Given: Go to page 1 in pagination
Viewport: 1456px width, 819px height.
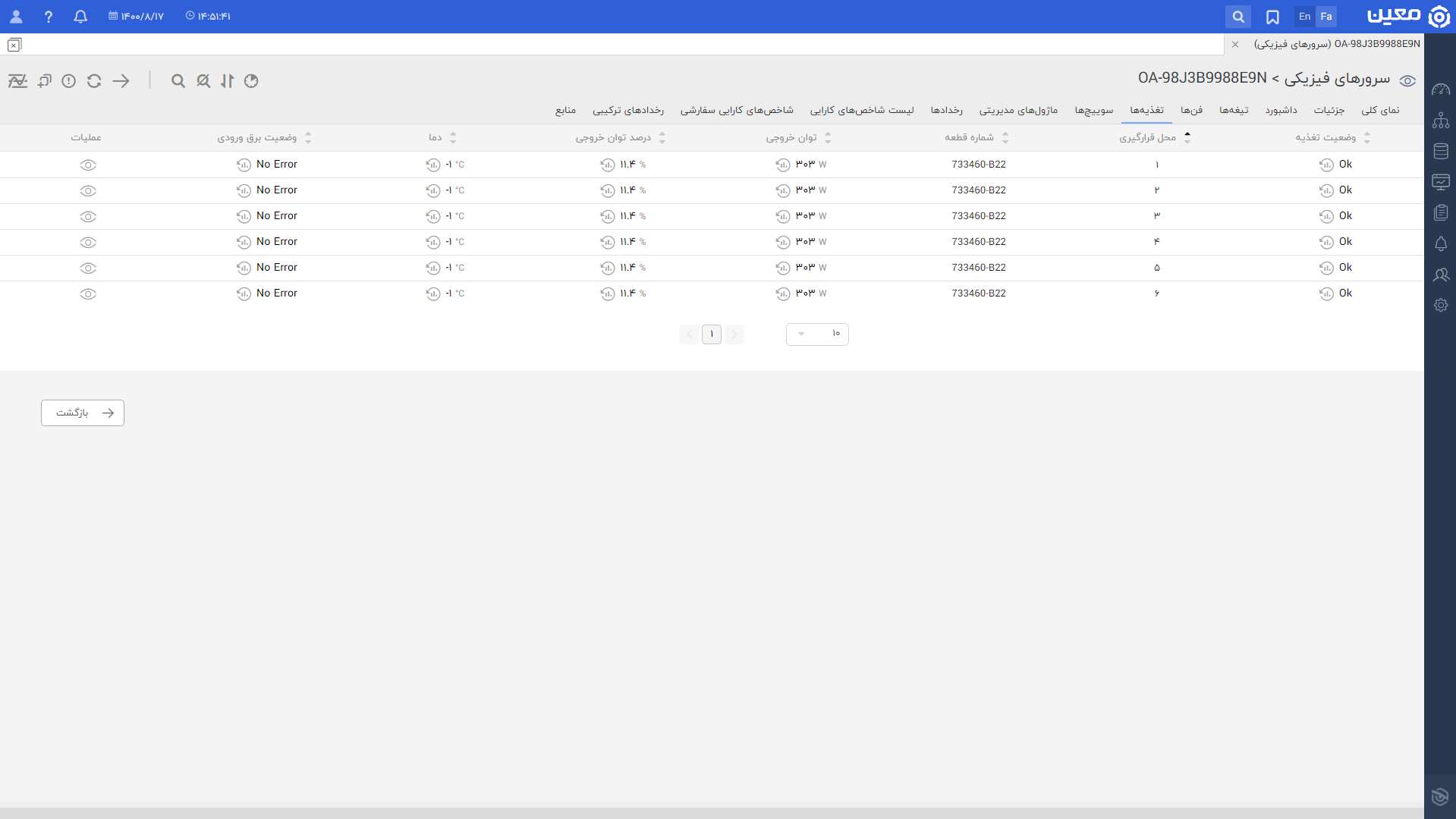Looking at the screenshot, I should click(712, 334).
